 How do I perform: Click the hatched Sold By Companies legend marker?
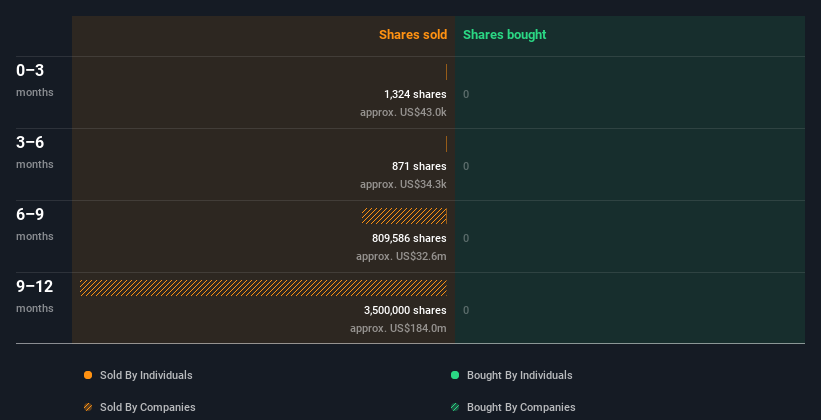pyautogui.click(x=88, y=407)
